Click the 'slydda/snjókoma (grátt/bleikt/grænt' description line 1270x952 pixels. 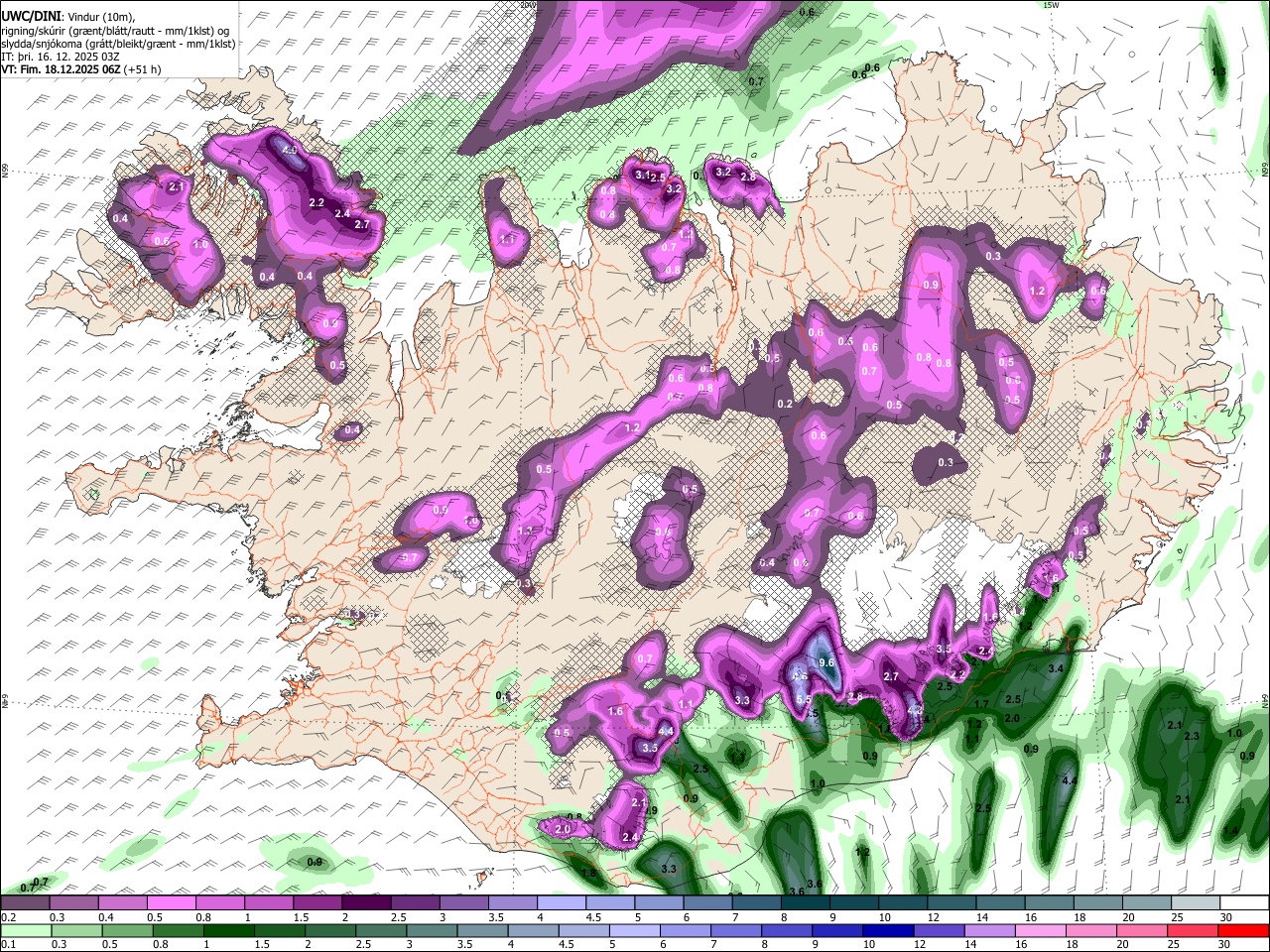click(x=118, y=44)
